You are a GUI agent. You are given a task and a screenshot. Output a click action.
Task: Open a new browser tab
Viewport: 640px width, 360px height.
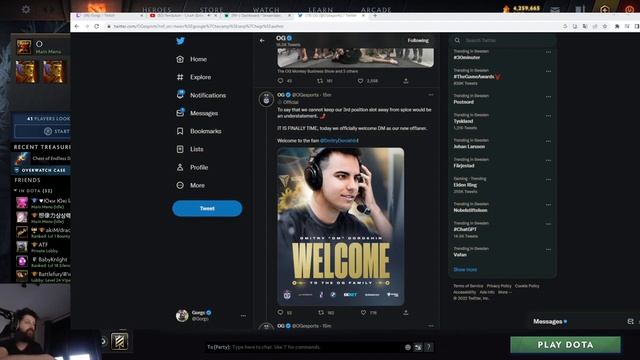pyautogui.click(x=375, y=16)
